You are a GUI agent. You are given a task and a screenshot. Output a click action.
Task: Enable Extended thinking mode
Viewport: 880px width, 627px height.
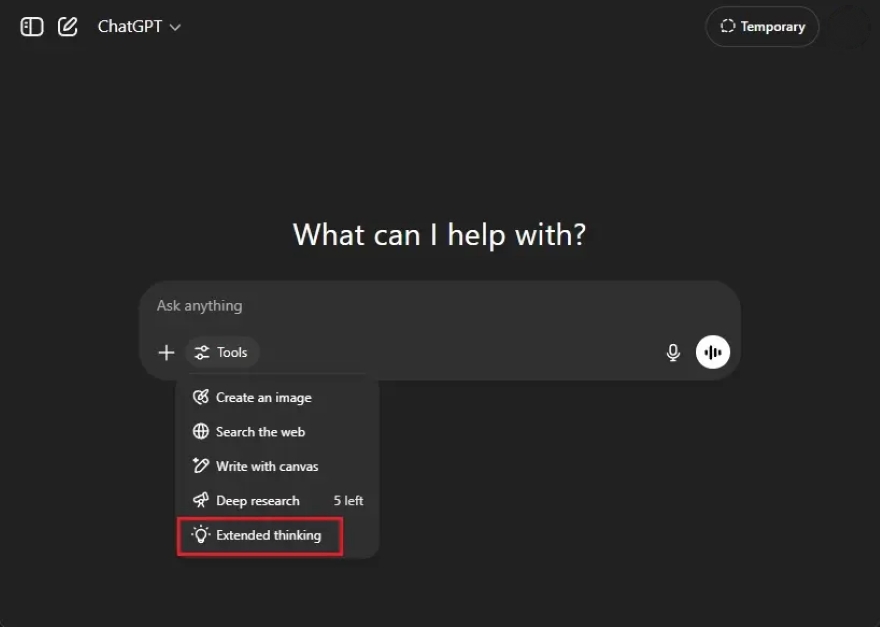(x=268, y=535)
